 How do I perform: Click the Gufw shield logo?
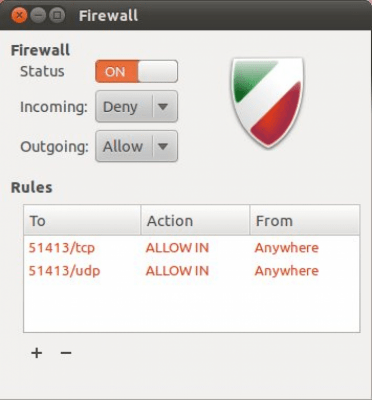coord(267,103)
